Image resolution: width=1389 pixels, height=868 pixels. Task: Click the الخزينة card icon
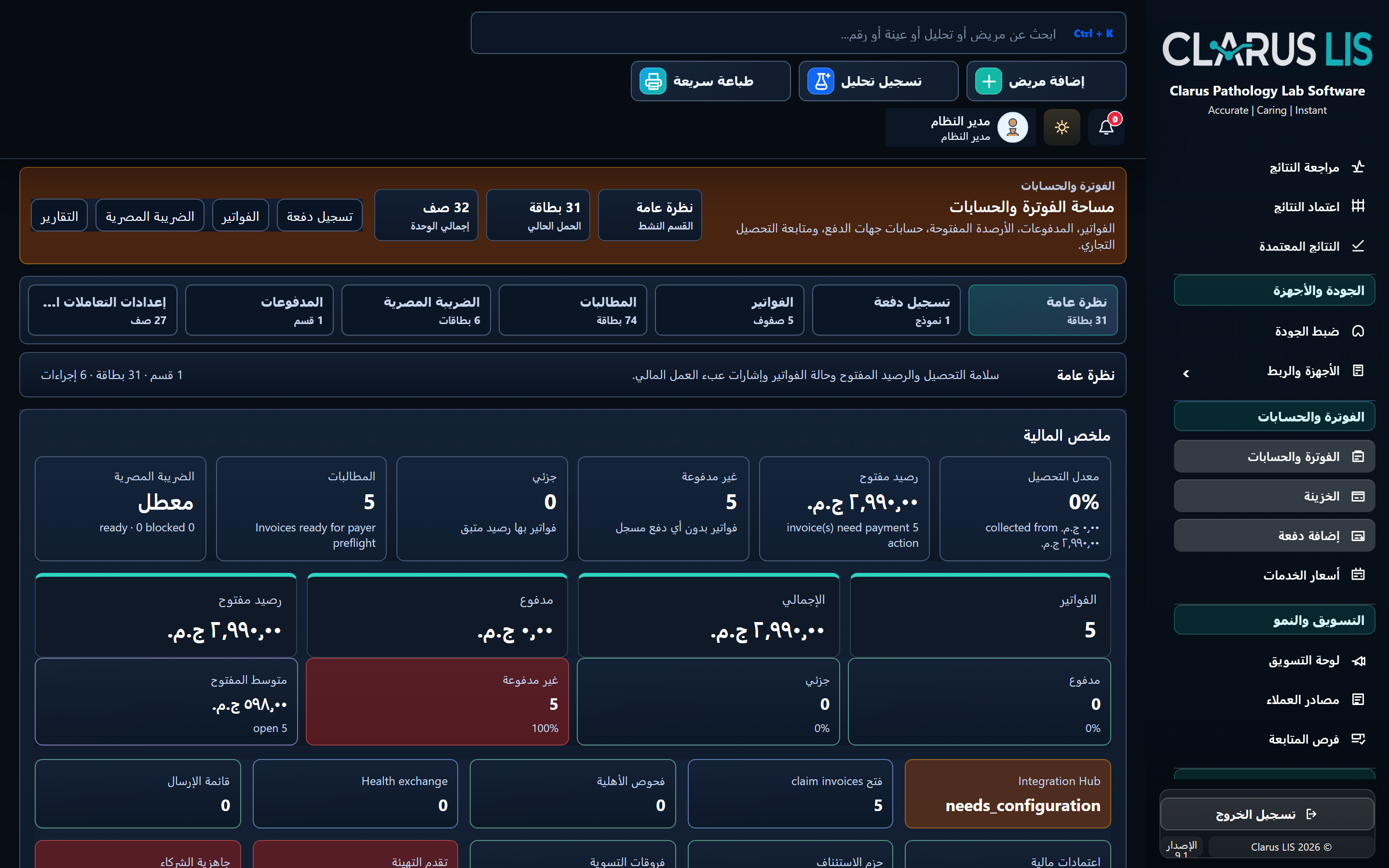pyautogui.click(x=1358, y=496)
